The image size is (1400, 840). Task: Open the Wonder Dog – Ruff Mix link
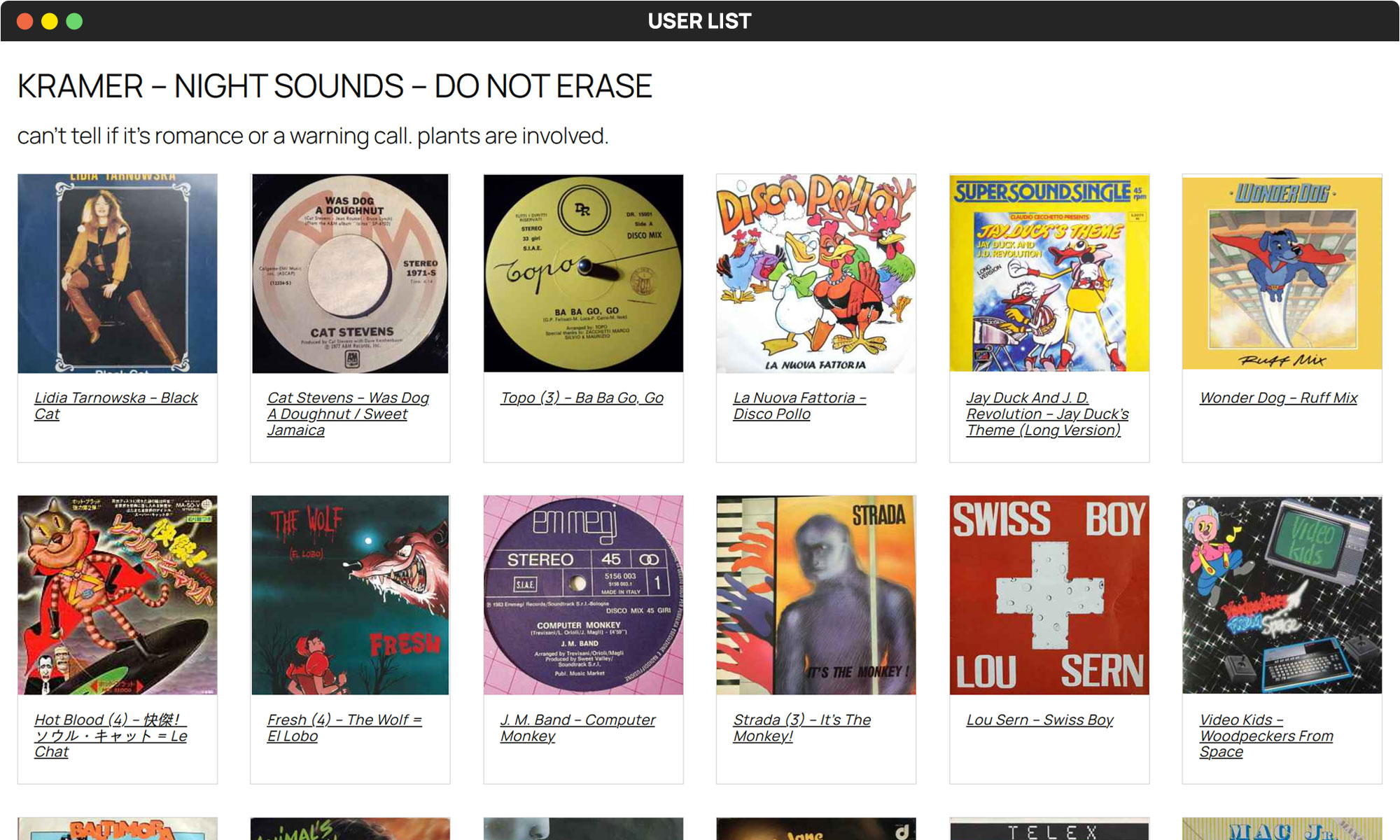(x=1278, y=398)
